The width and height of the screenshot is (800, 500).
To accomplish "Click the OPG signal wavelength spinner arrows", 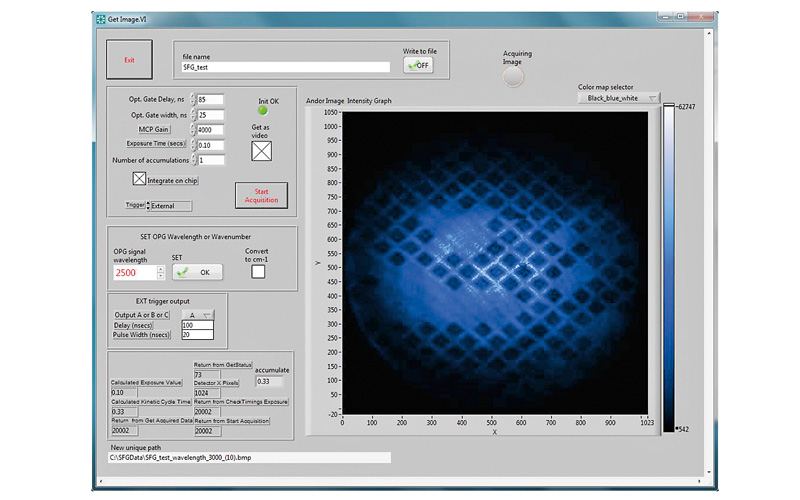I will [159, 272].
